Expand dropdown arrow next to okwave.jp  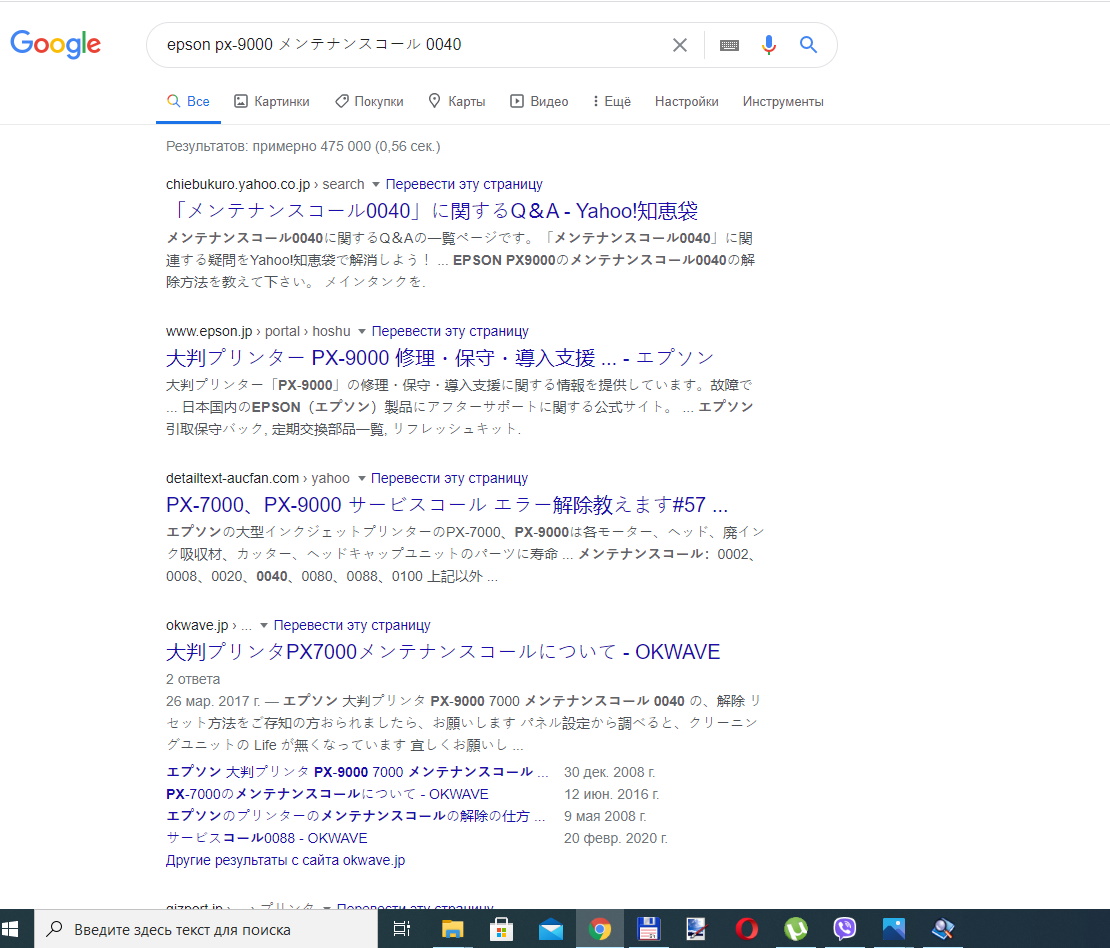pyautogui.click(x=264, y=625)
